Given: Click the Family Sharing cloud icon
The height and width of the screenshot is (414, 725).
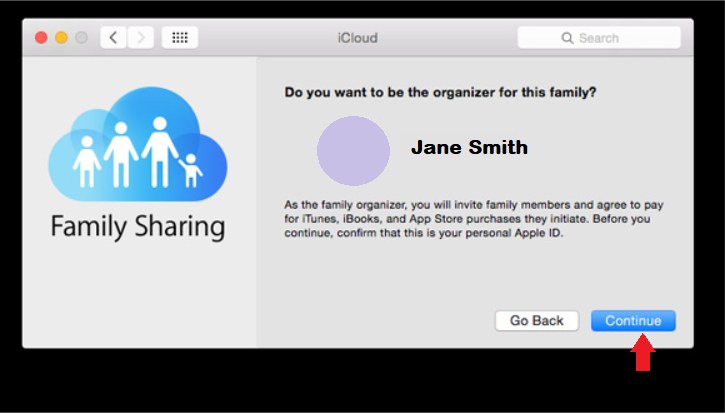Looking at the screenshot, I should (138, 144).
